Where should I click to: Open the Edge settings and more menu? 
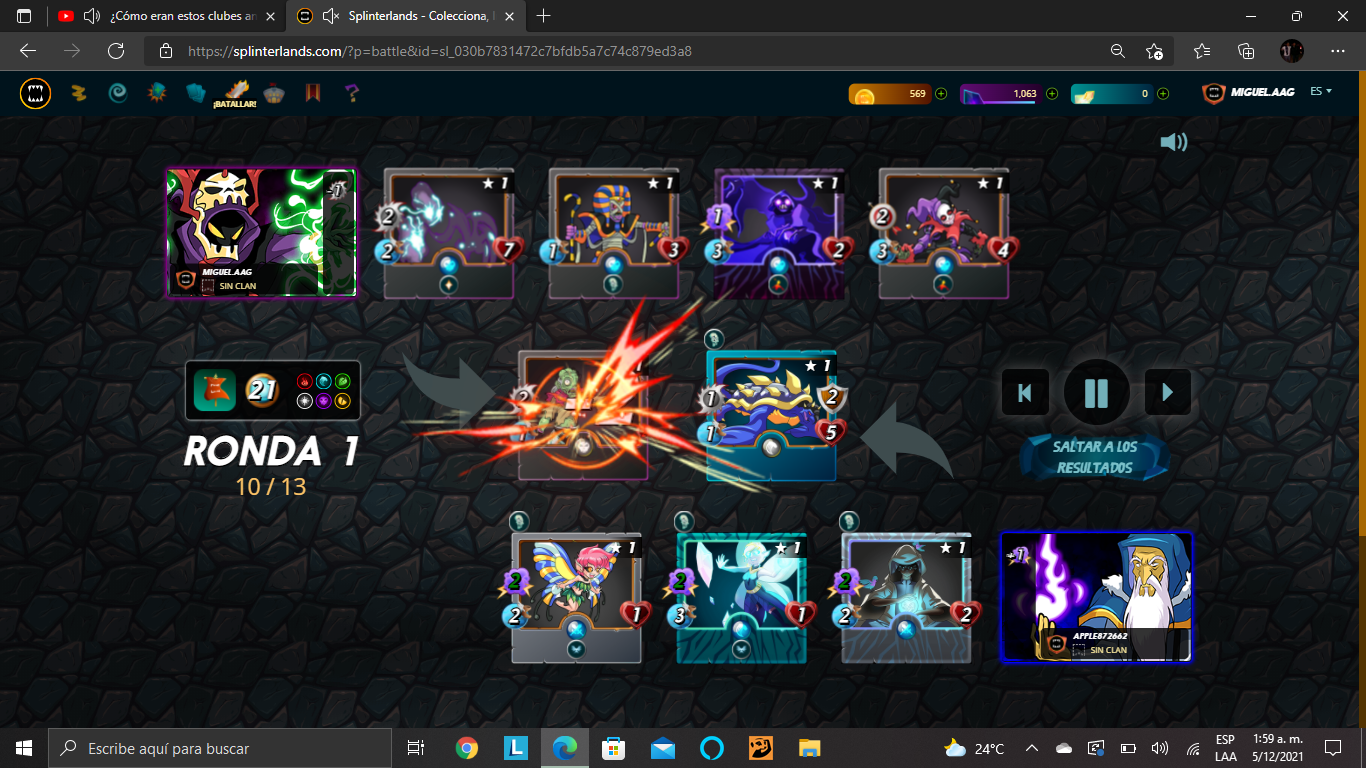[x=1338, y=51]
